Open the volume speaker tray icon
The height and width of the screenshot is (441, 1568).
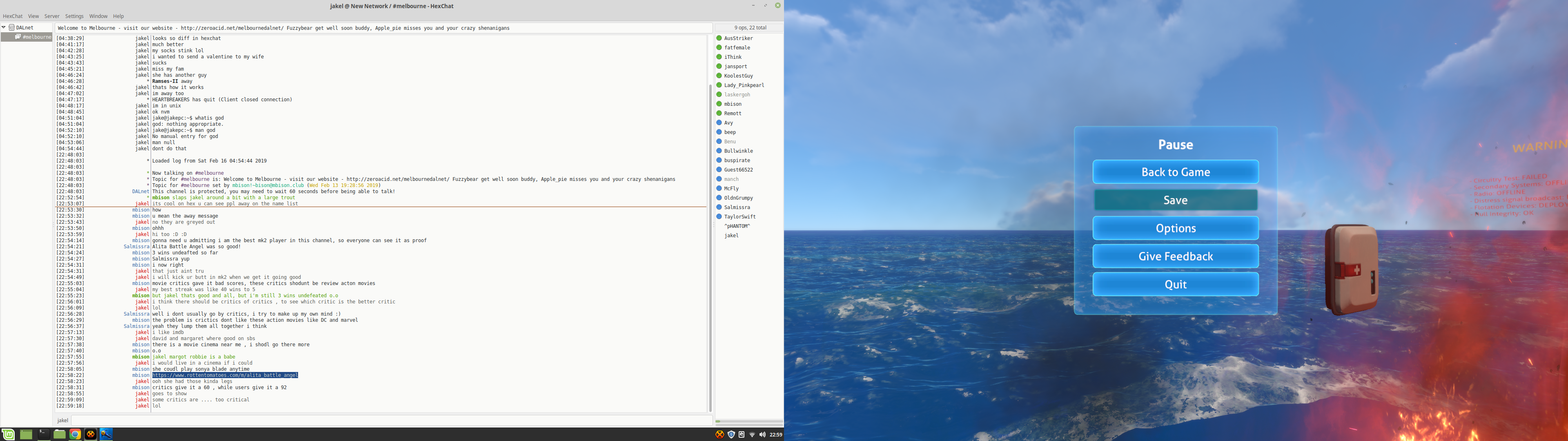[x=762, y=434]
